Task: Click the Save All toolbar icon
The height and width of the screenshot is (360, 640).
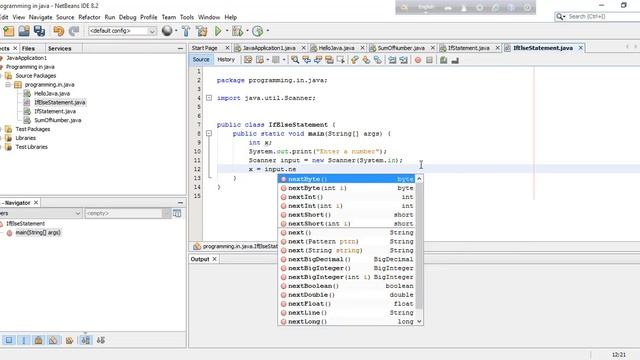Action: (40, 31)
